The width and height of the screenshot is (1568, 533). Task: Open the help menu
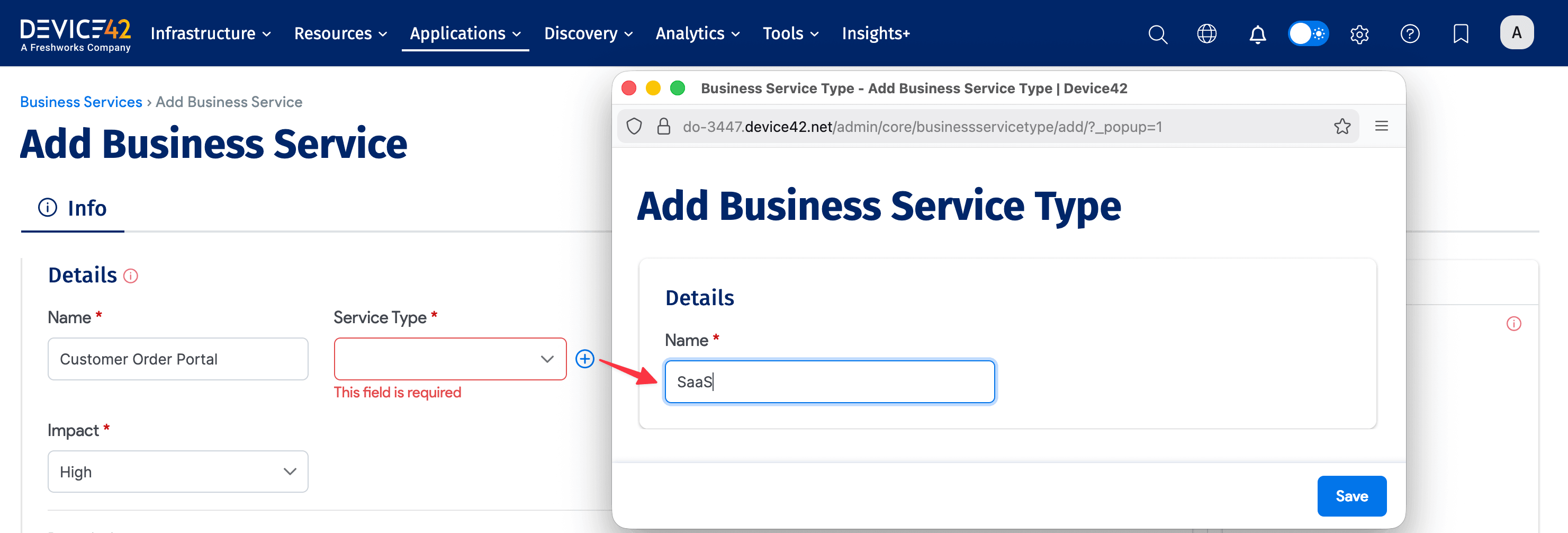1410,34
